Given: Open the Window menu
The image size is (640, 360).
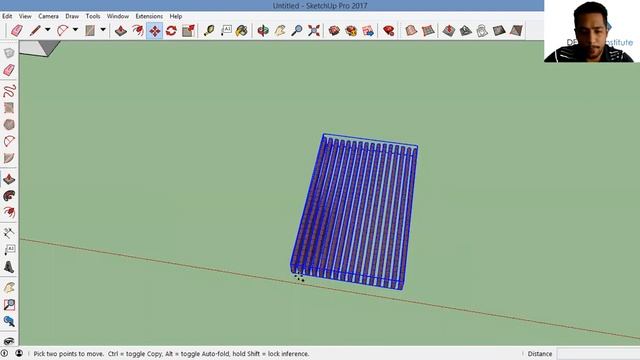Looking at the screenshot, I should 118,16.
